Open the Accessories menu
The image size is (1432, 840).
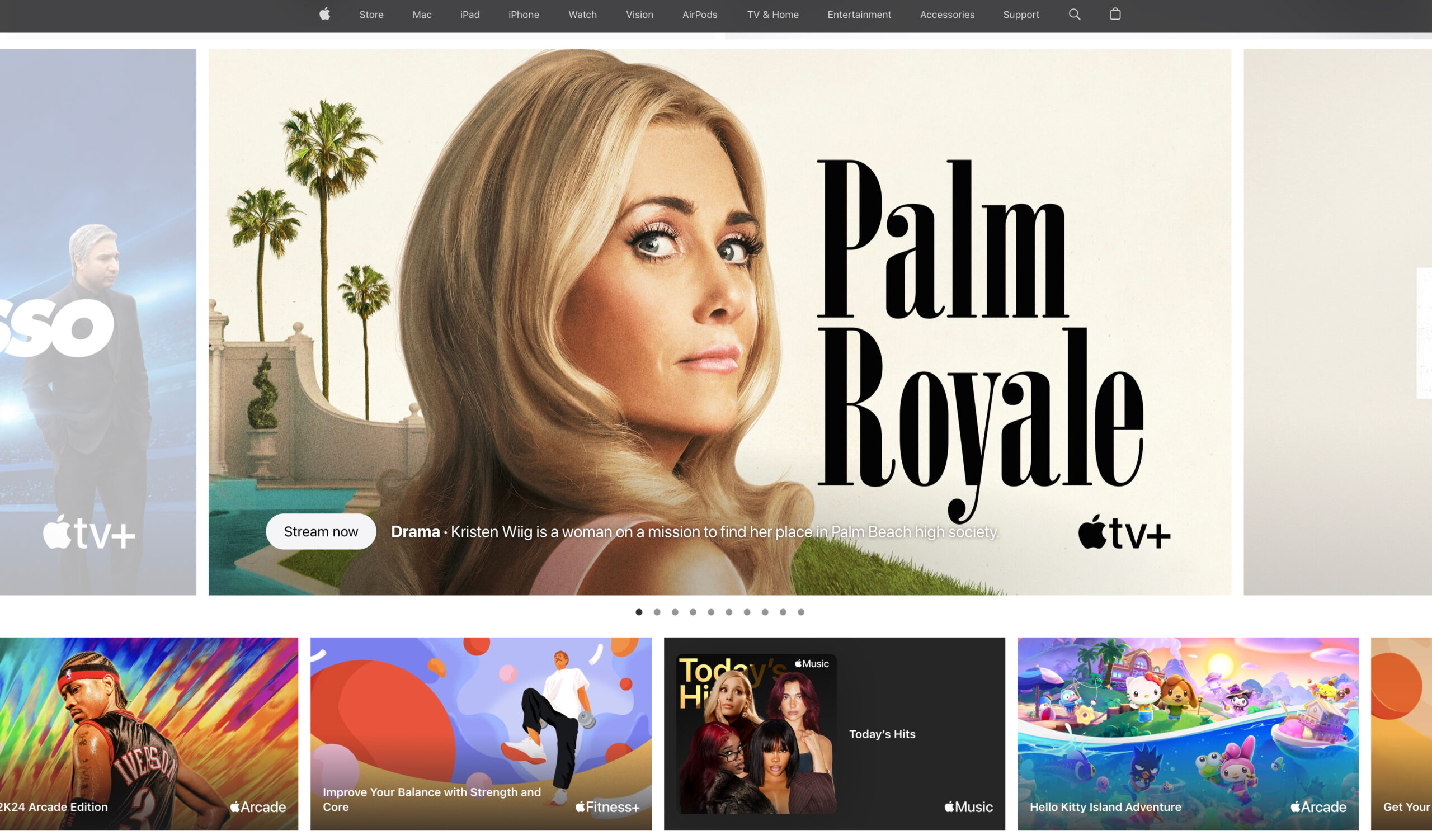tap(946, 15)
